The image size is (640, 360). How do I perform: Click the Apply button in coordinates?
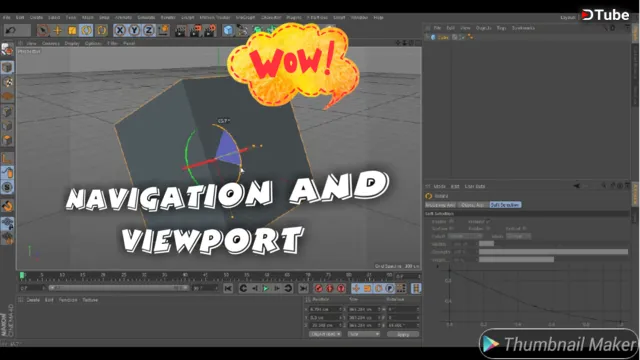[403, 334]
